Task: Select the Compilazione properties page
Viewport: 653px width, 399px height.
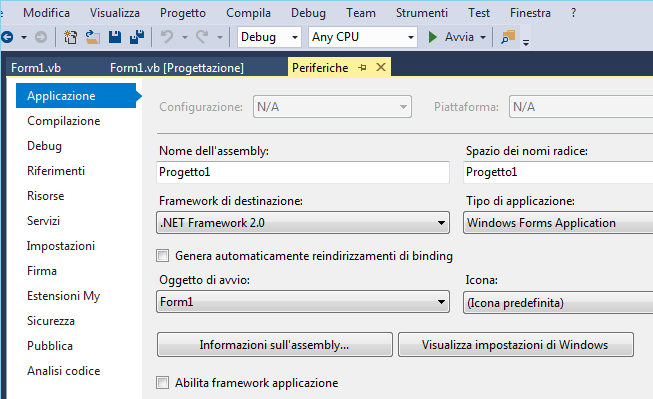Action: point(63,121)
